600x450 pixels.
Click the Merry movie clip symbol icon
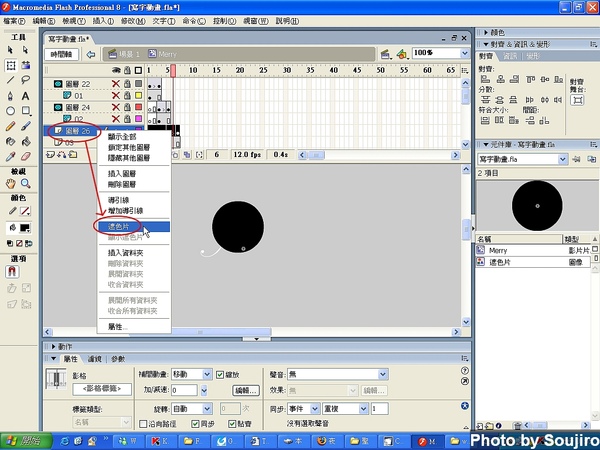click(x=480, y=250)
